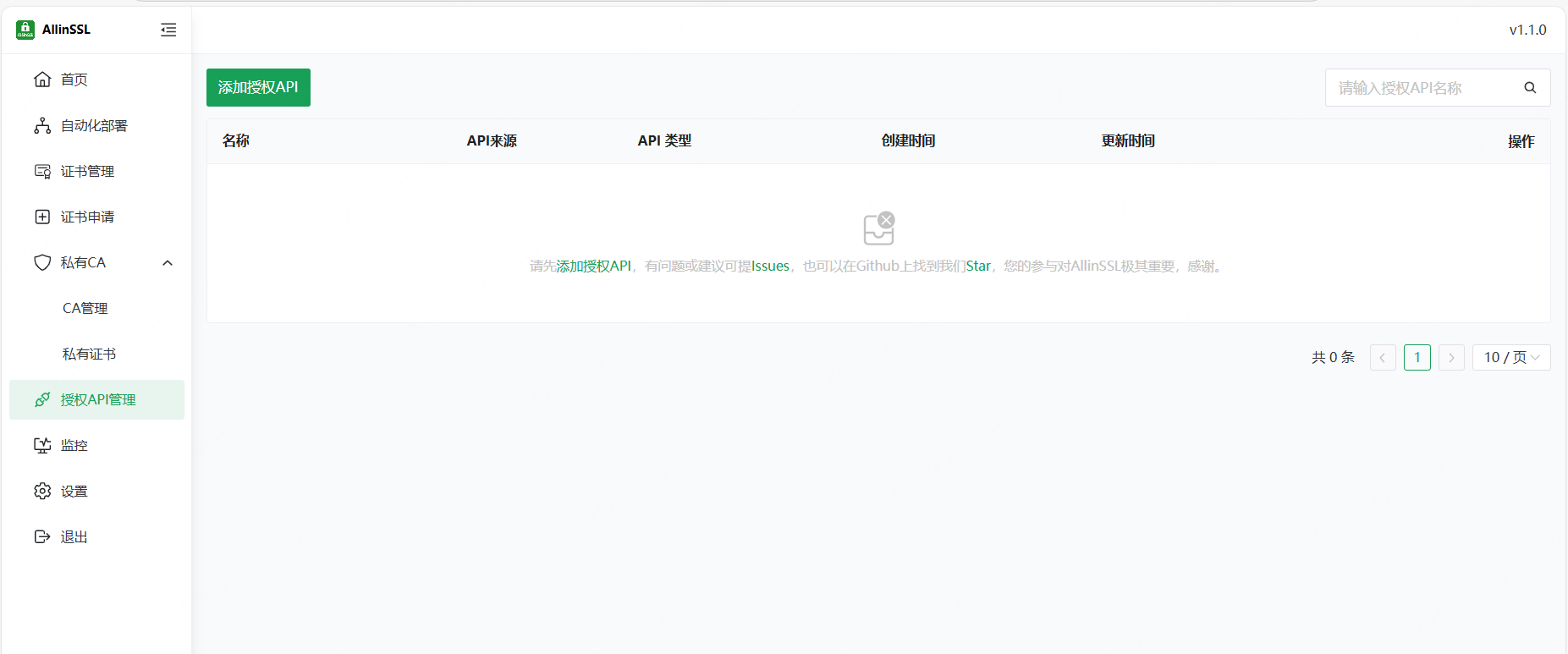Click the next page arrow button
Screen dimensions: 1568x654
(x=1451, y=357)
